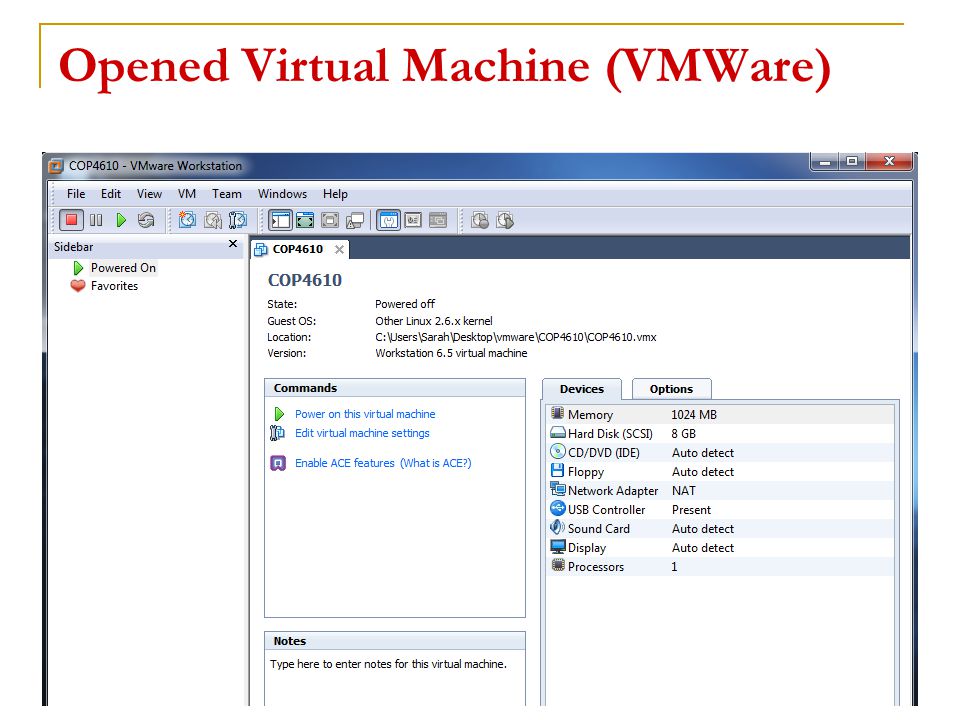Click the Suspend pause toolbar icon
Viewport: 960px width, 720px height.
[96, 220]
